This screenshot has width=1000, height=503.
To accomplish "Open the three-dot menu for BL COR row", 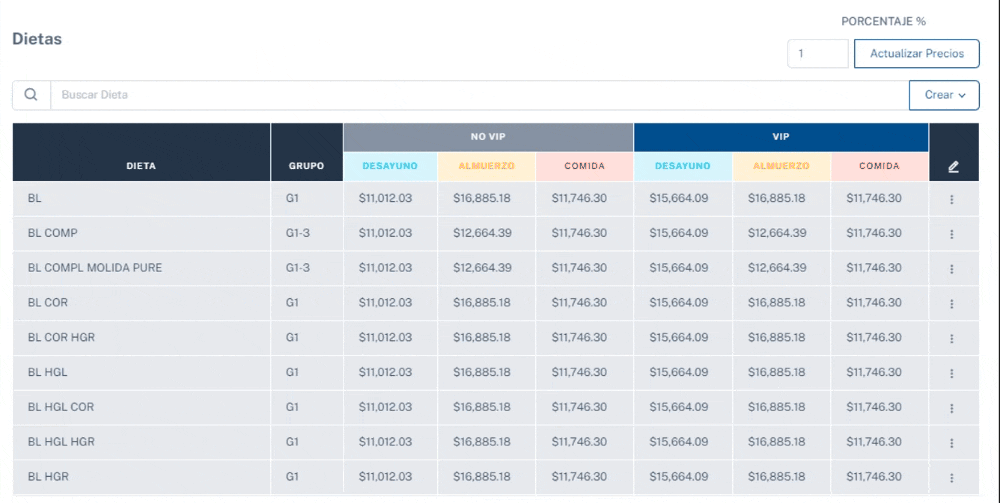I will click(x=951, y=303).
